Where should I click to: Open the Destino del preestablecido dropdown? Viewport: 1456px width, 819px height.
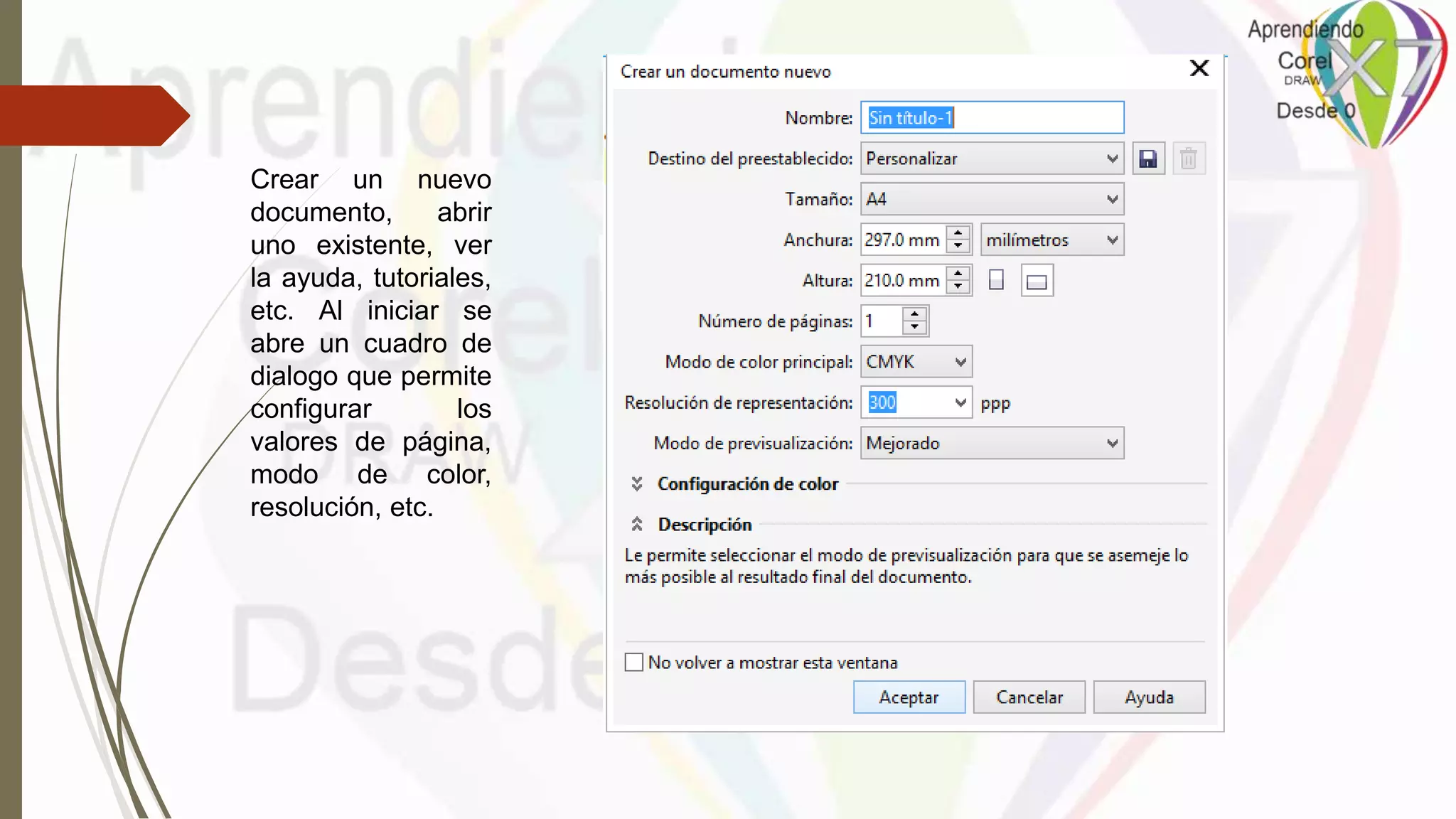tap(992, 159)
